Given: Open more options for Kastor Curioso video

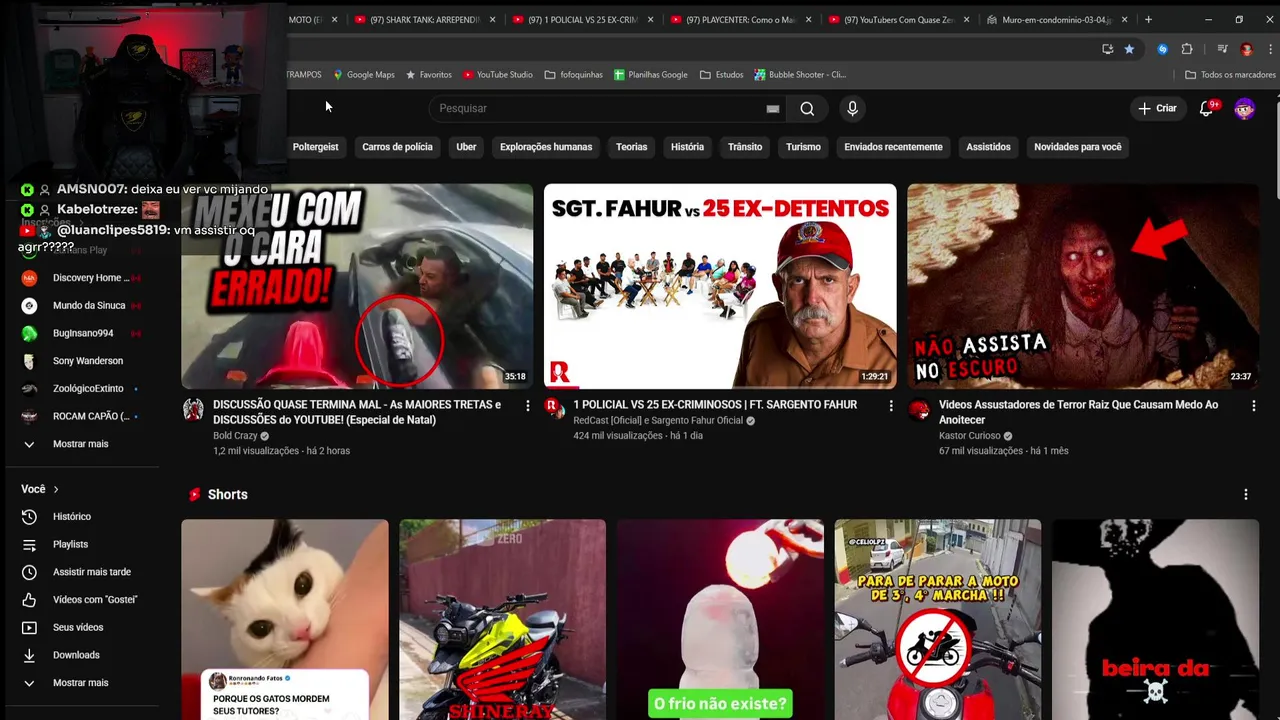Looking at the screenshot, I should [x=1254, y=405].
